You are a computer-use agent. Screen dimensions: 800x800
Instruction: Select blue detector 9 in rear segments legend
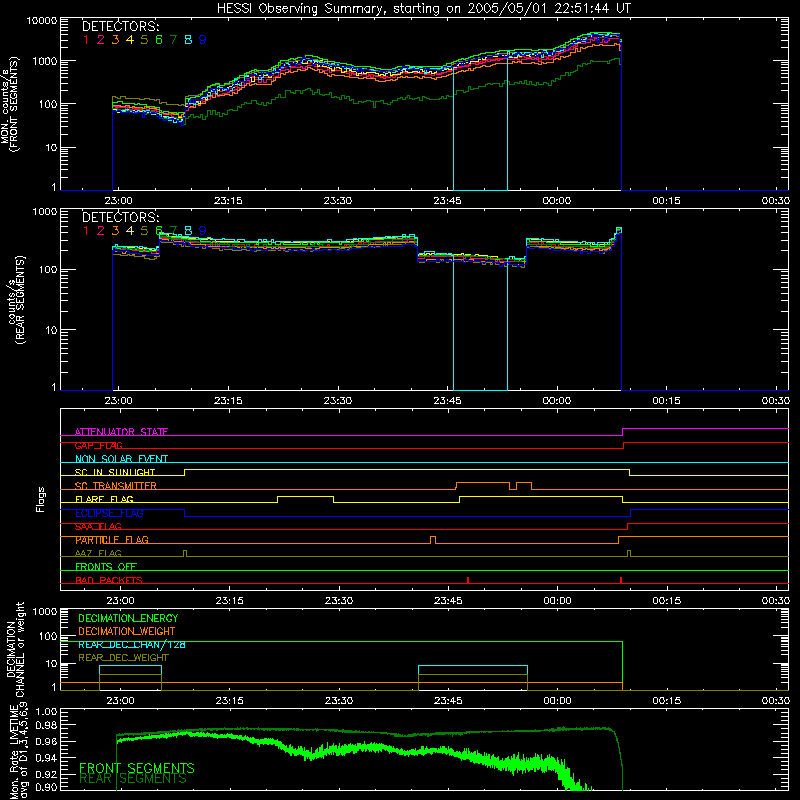point(203,231)
